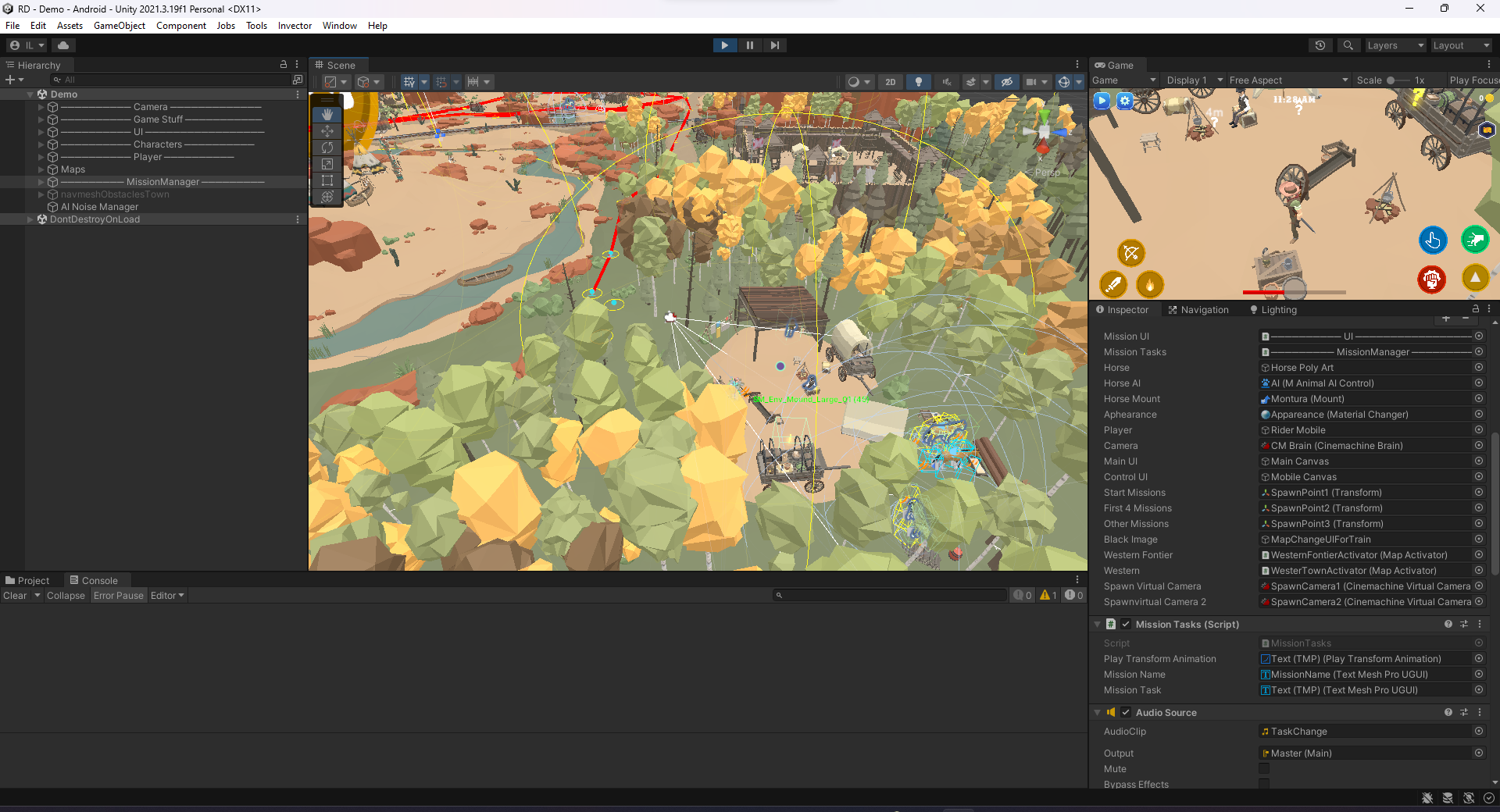Image resolution: width=1500 pixels, height=812 pixels.
Task: Adjust the Game view Scale slider
Action: point(1398,80)
